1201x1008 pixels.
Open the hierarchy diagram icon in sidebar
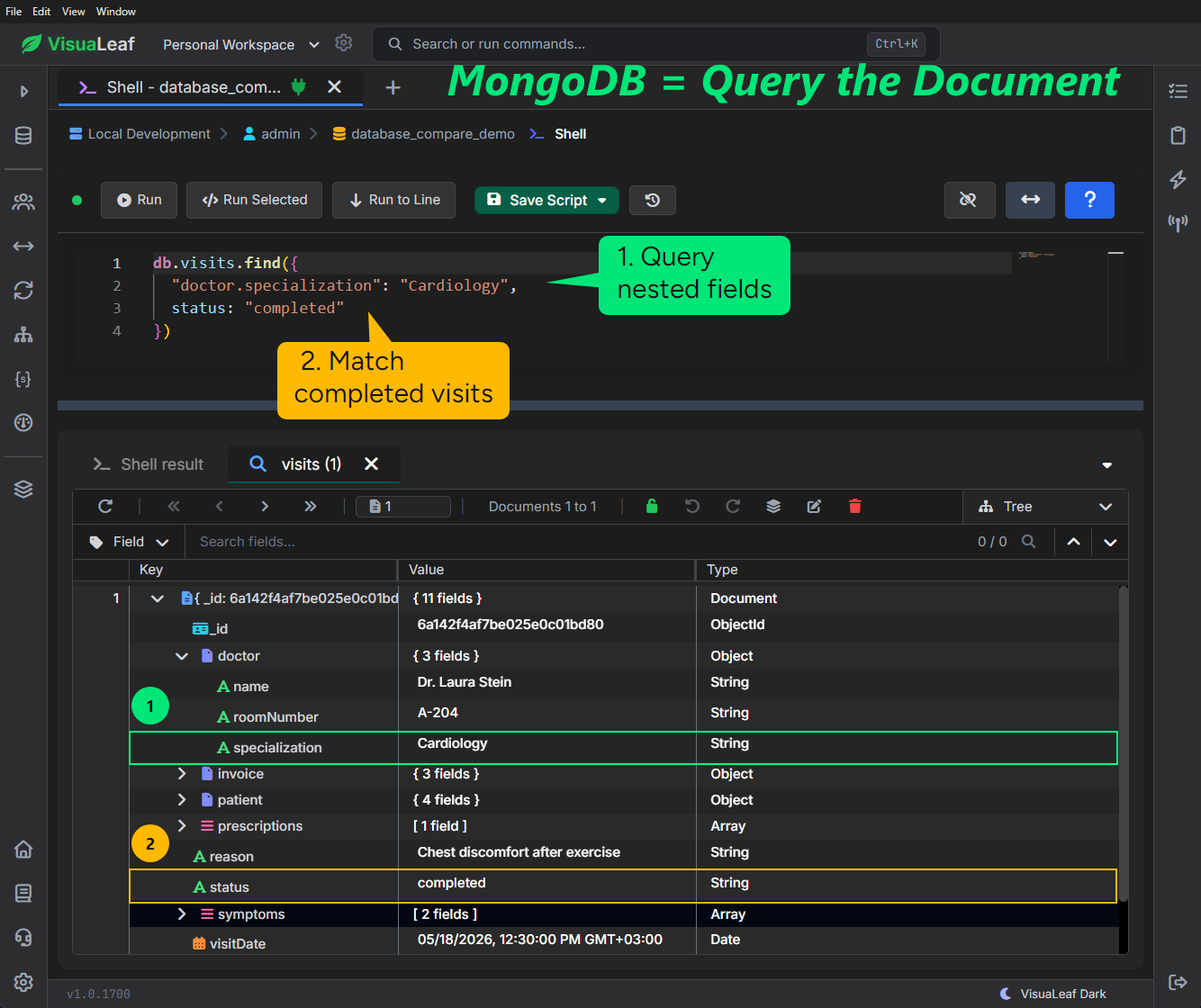tap(23, 335)
